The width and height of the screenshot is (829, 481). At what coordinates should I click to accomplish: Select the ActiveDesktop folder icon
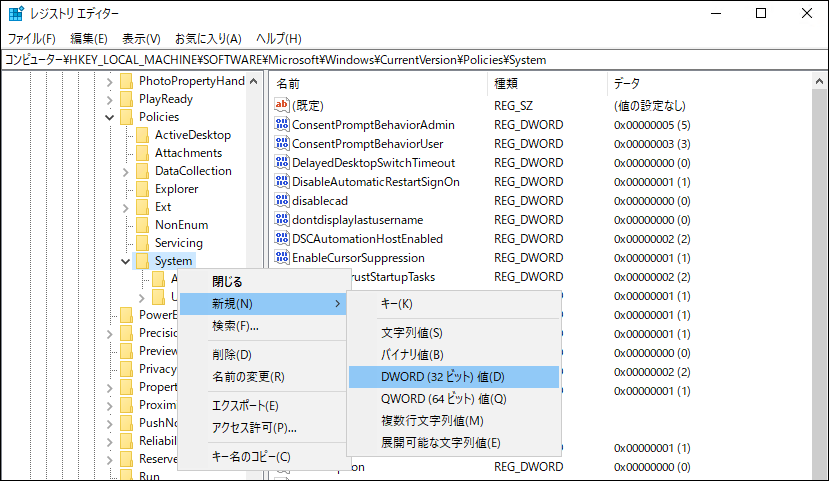[143, 135]
